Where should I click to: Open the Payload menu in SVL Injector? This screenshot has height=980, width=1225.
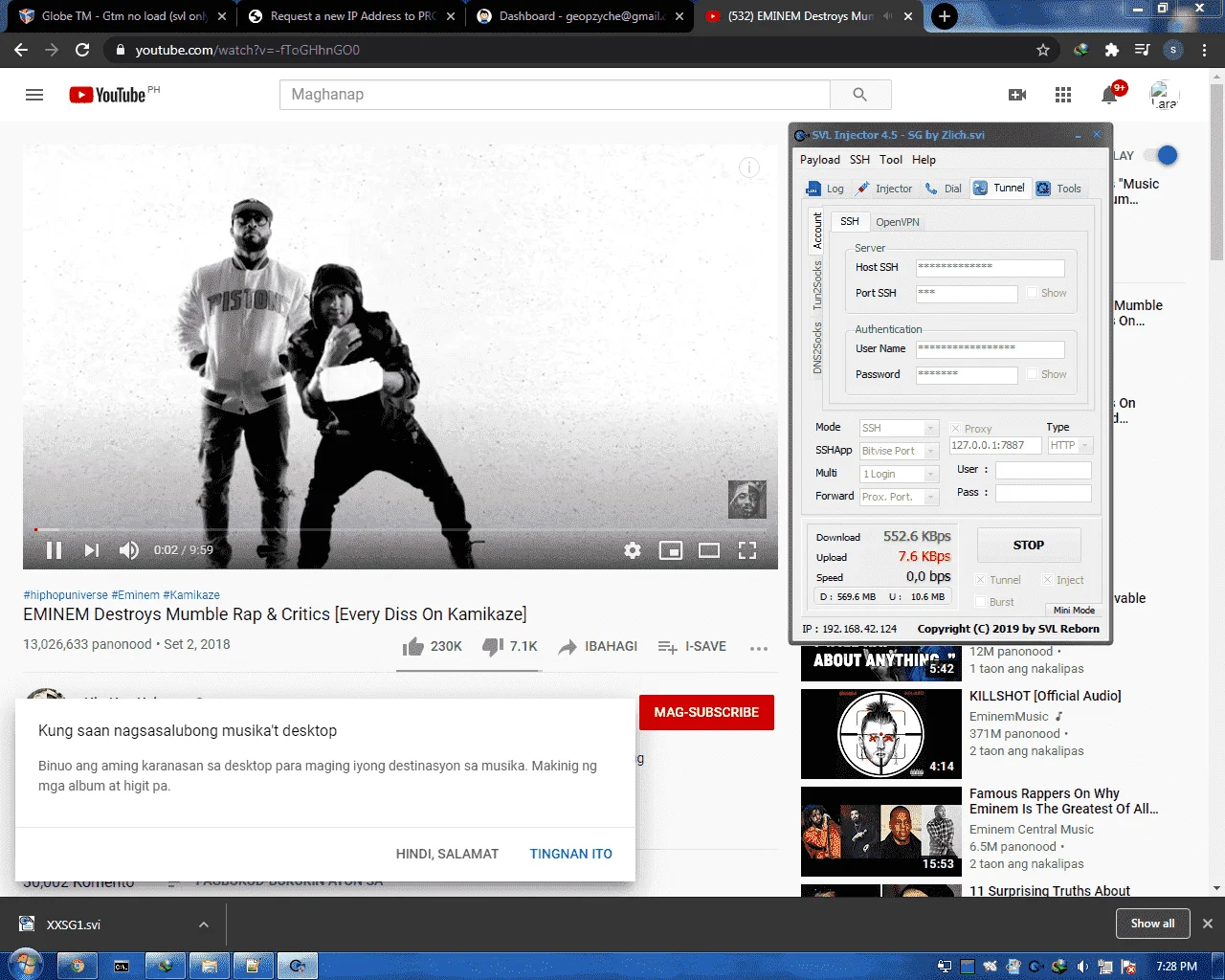point(820,160)
